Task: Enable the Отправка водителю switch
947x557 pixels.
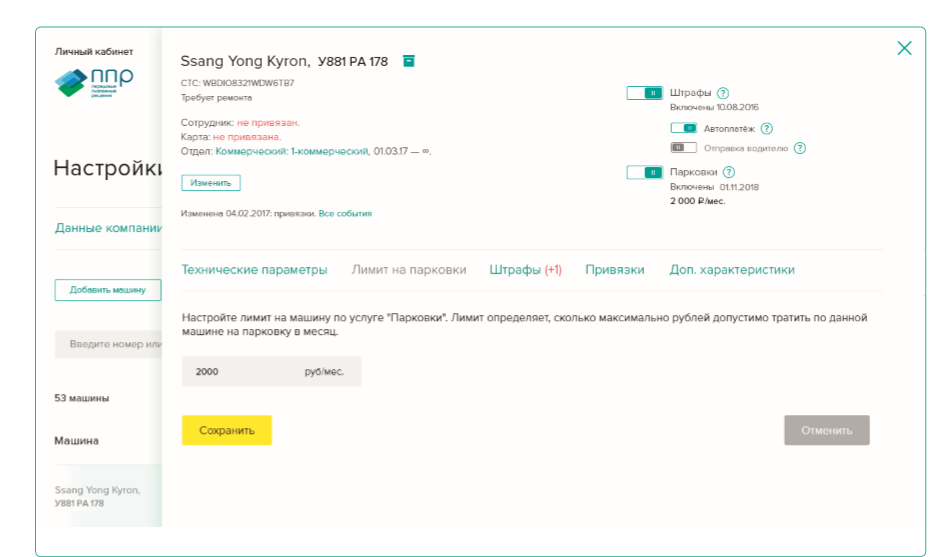Action: (x=683, y=147)
